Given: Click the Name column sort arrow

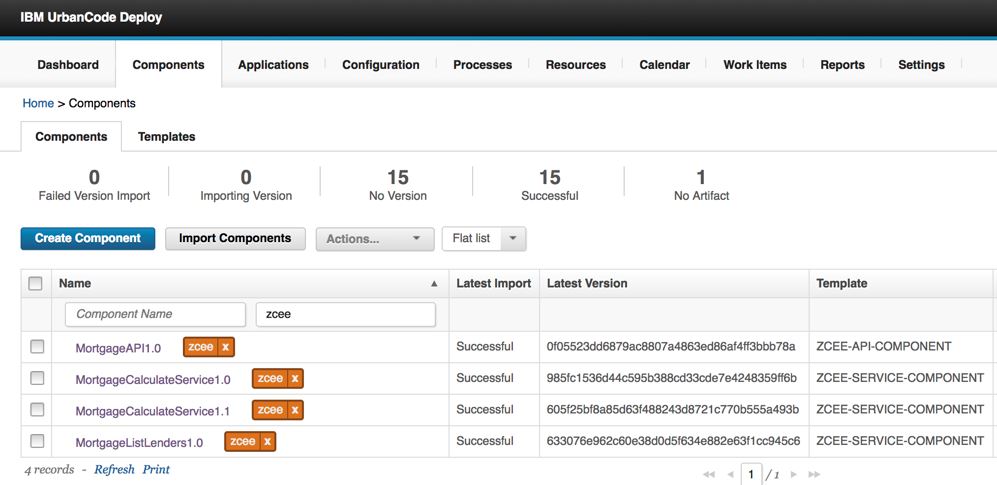Looking at the screenshot, I should 434,284.
